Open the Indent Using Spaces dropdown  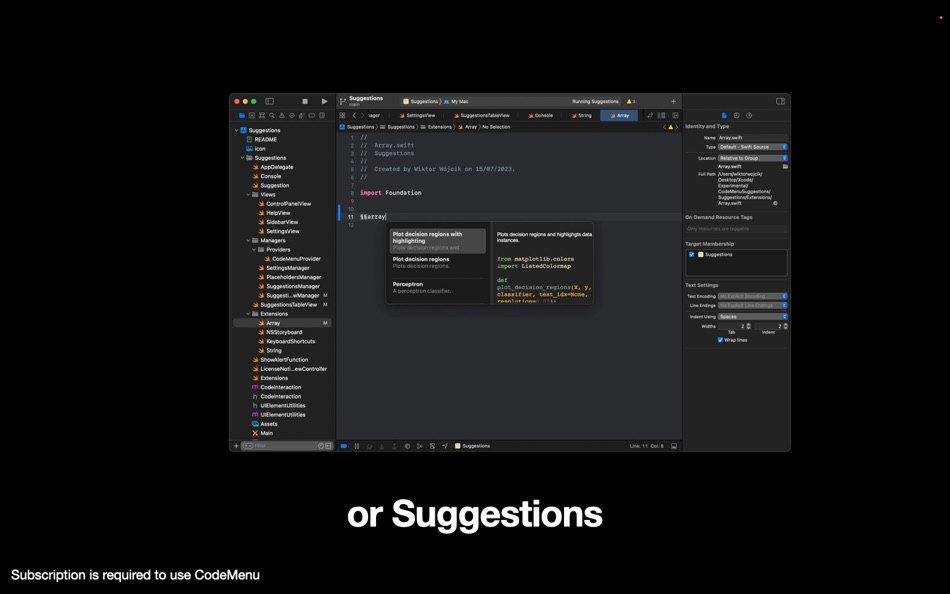pos(752,316)
